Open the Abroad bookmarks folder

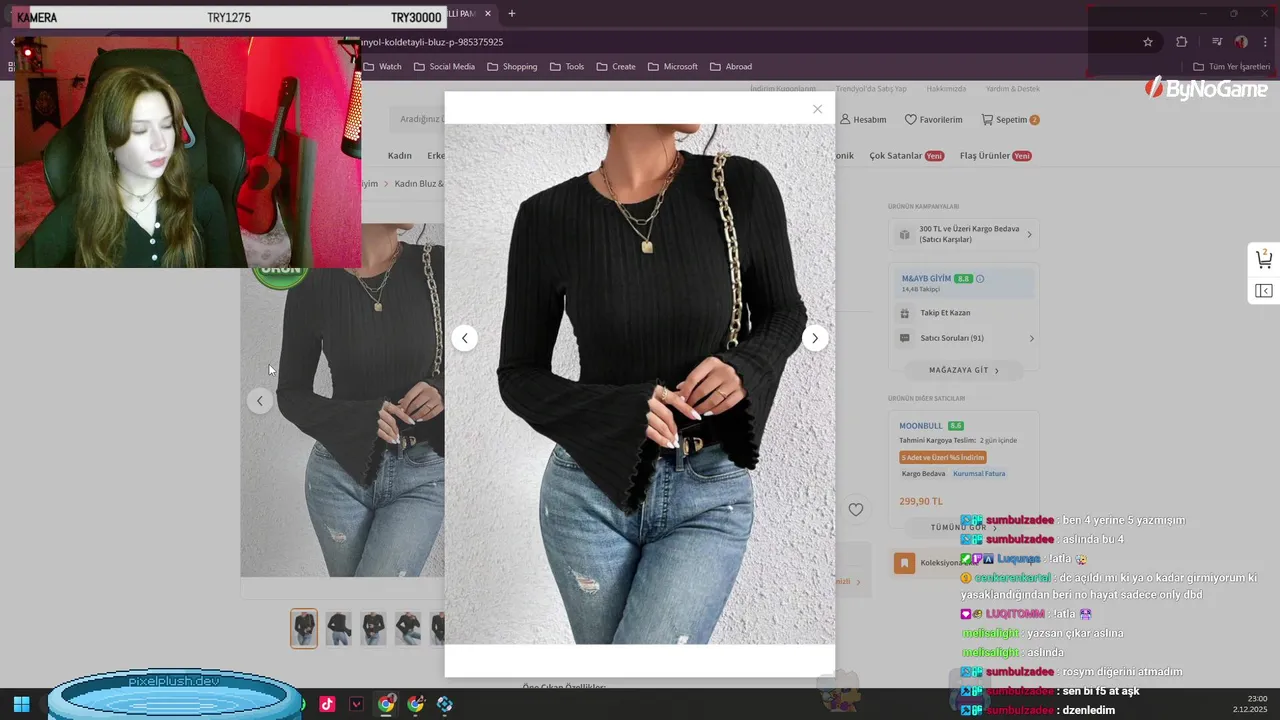731,67
